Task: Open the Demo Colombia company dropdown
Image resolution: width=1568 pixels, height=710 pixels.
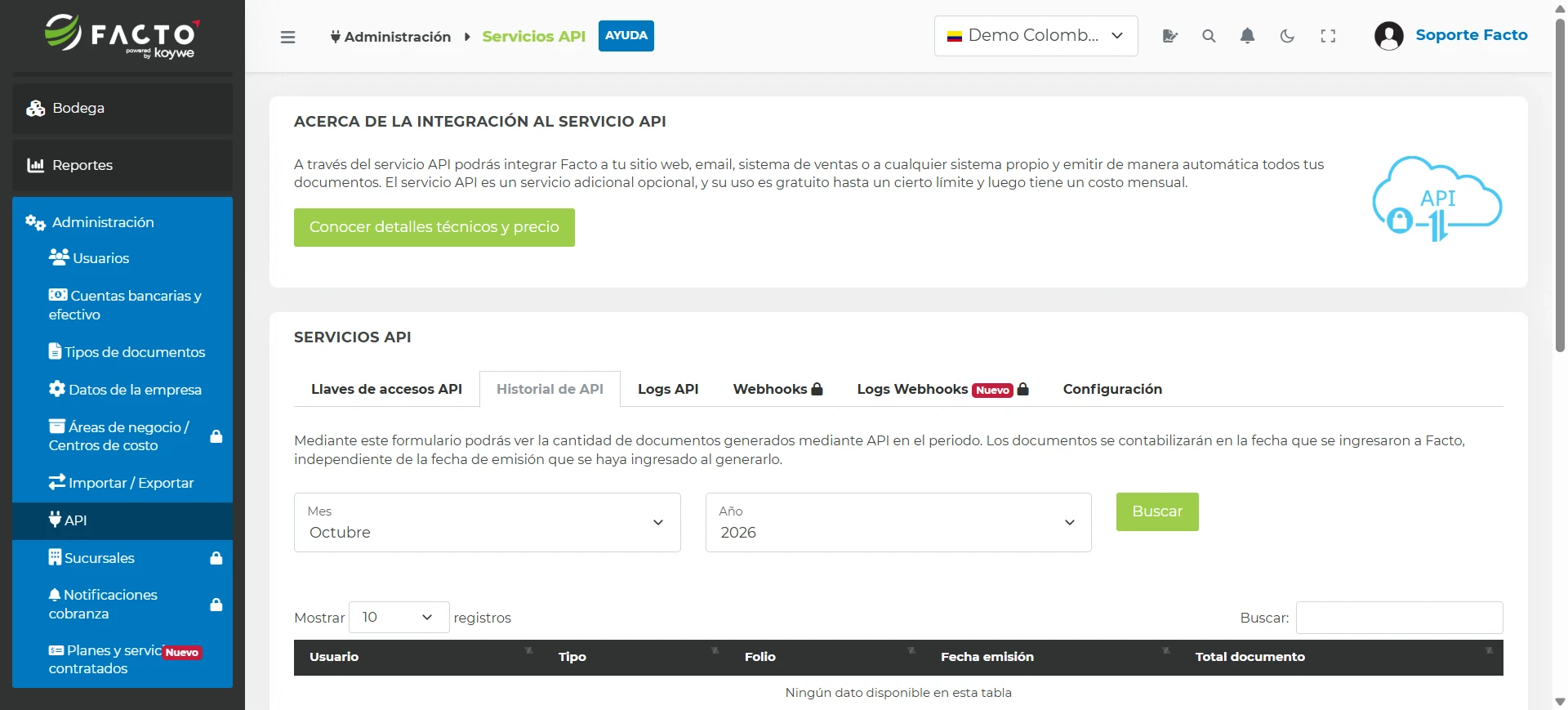Action: [x=1036, y=36]
